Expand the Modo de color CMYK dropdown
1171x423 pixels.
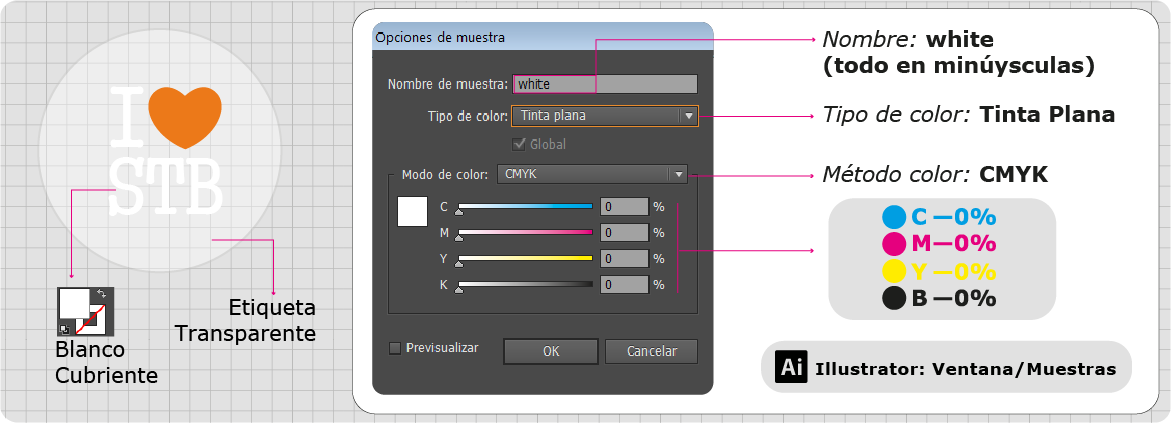click(x=592, y=174)
